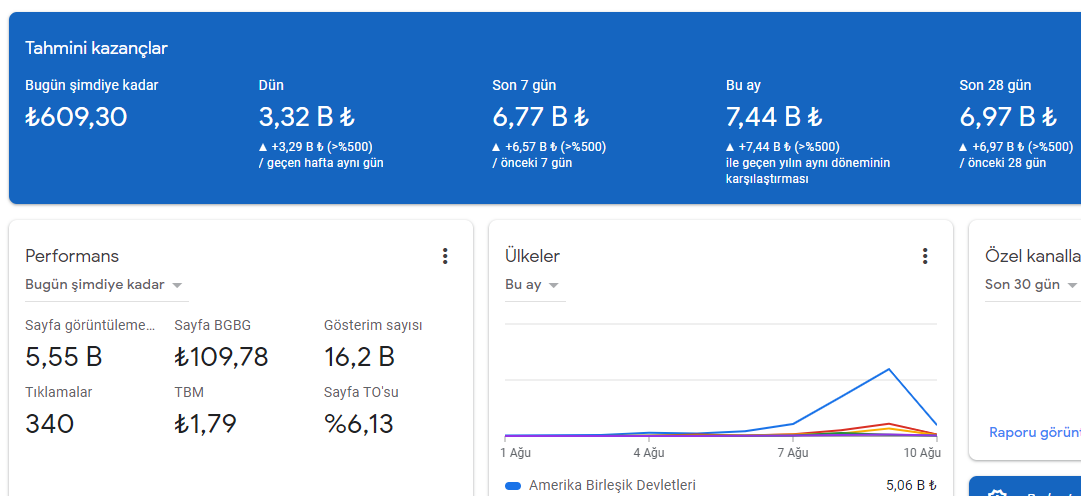
Task: Click the 'Tahmini kazançlar' heading
Action: coord(97,48)
